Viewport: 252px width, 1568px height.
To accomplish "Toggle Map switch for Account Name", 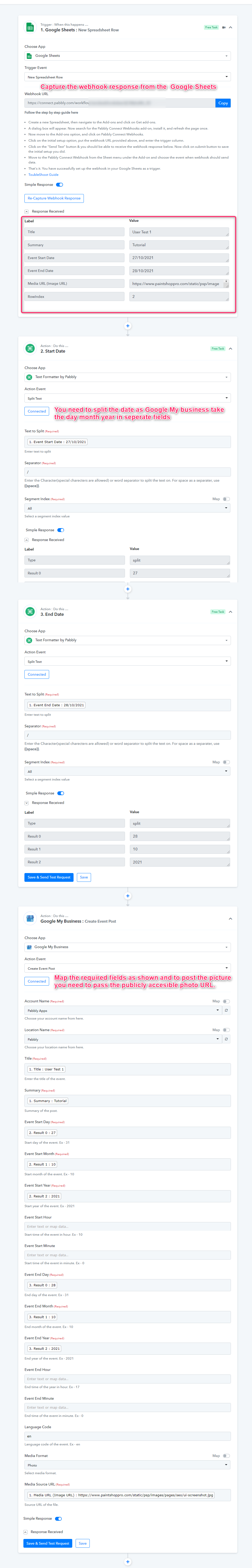I will click(227, 1001).
